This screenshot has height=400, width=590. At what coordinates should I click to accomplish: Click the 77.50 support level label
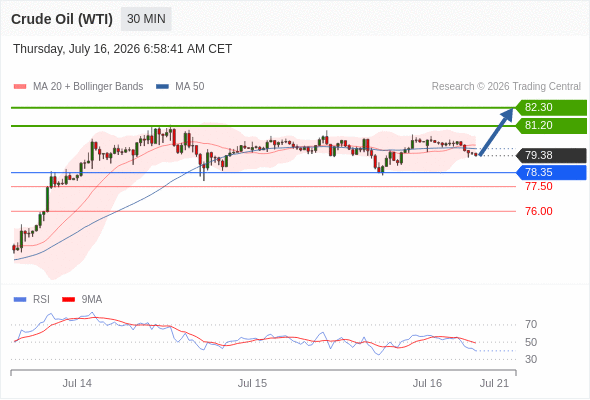[x=539, y=186]
